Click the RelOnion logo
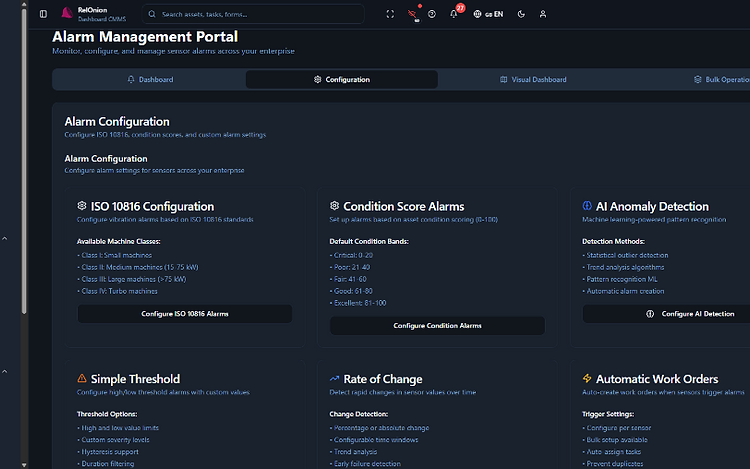750x469 pixels. pos(67,13)
